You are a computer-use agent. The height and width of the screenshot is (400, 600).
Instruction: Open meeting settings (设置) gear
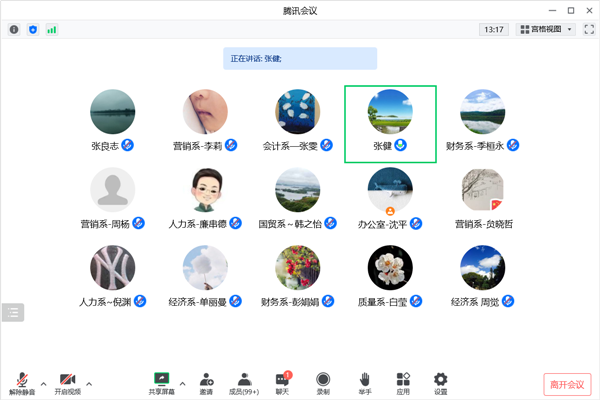[x=441, y=381]
